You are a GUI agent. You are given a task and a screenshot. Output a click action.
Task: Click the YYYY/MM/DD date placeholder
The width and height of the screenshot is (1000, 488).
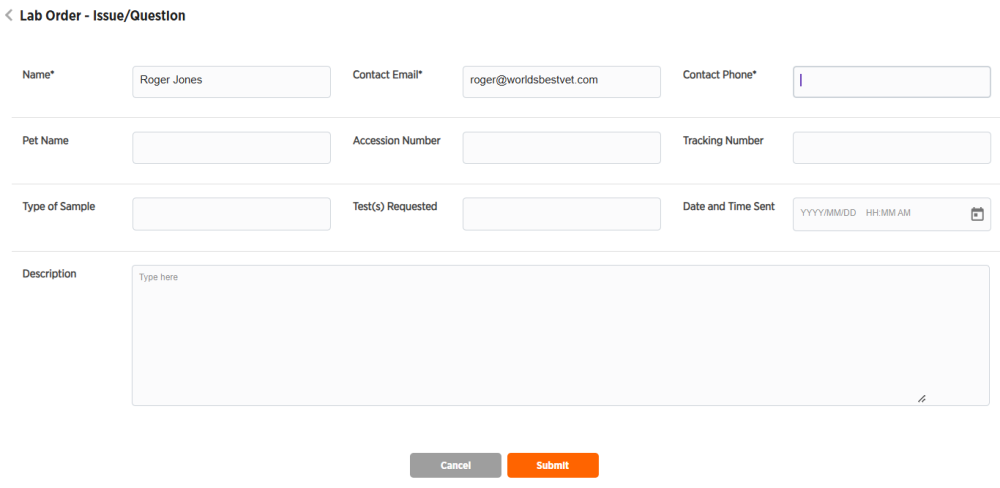[x=828, y=213]
